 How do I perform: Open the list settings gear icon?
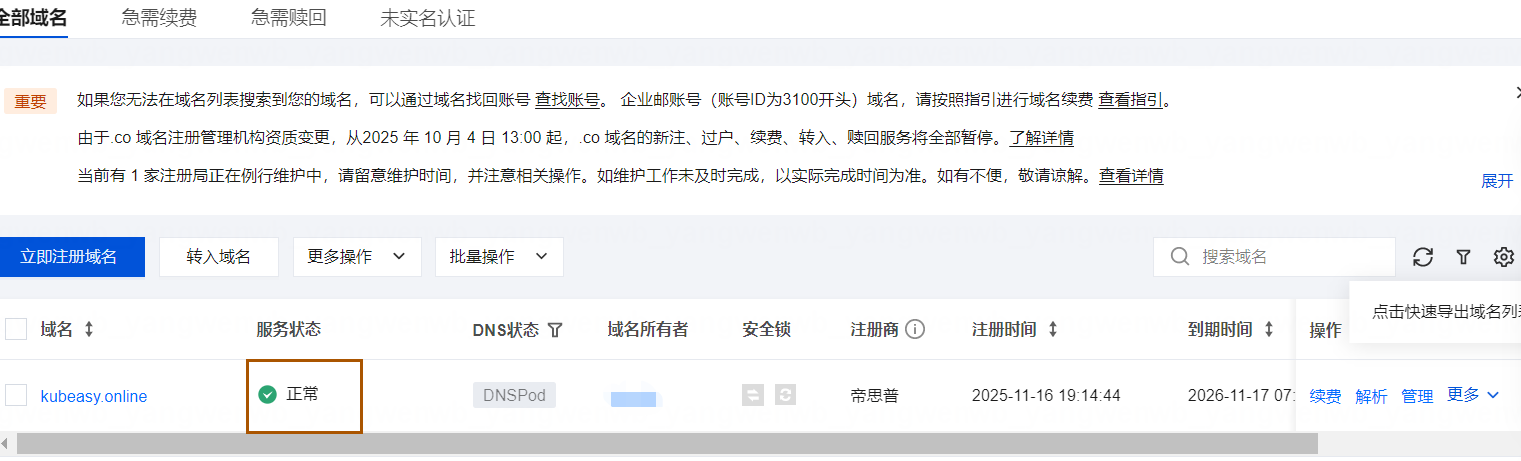point(1504,257)
